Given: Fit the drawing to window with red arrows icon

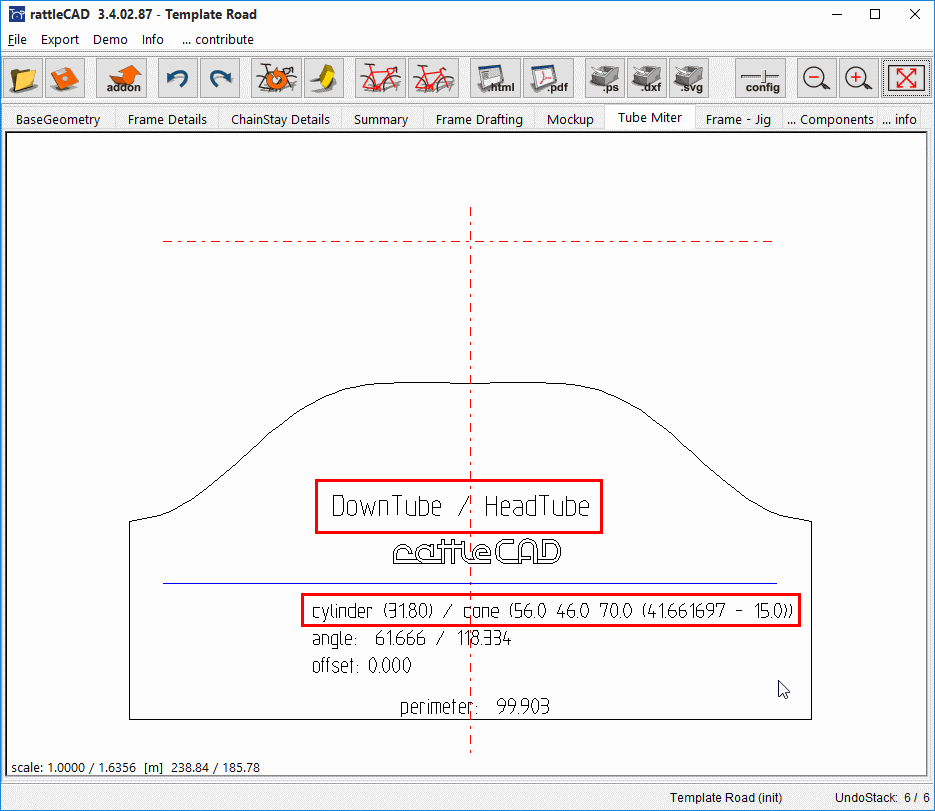Looking at the screenshot, I should (906, 78).
